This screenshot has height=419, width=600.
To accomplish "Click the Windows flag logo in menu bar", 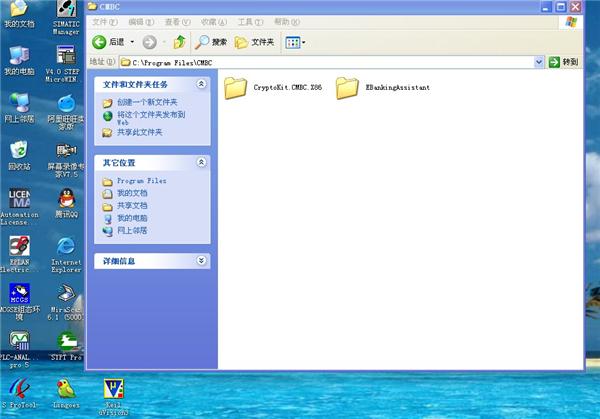I will tap(571, 22).
